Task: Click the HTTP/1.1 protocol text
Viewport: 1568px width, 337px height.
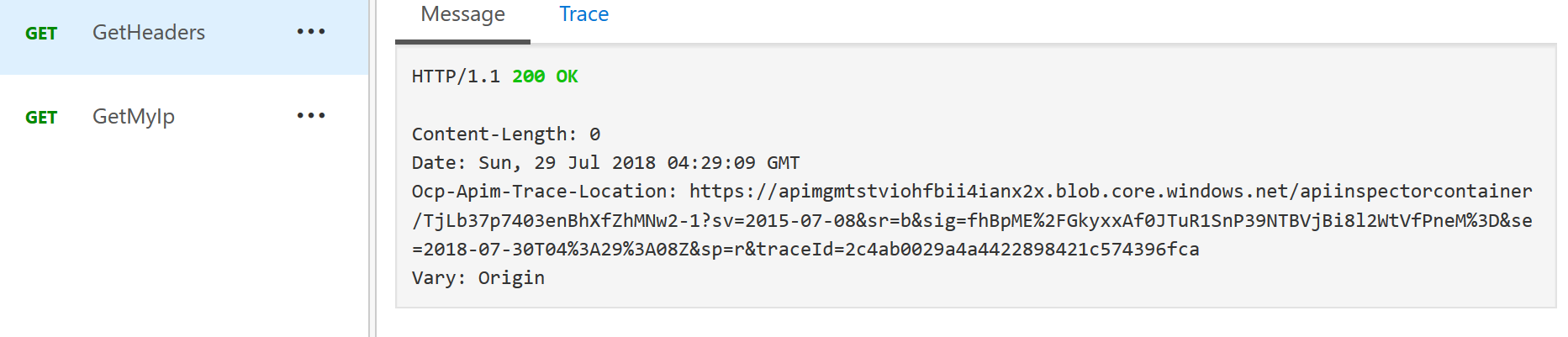Action: tap(456, 76)
